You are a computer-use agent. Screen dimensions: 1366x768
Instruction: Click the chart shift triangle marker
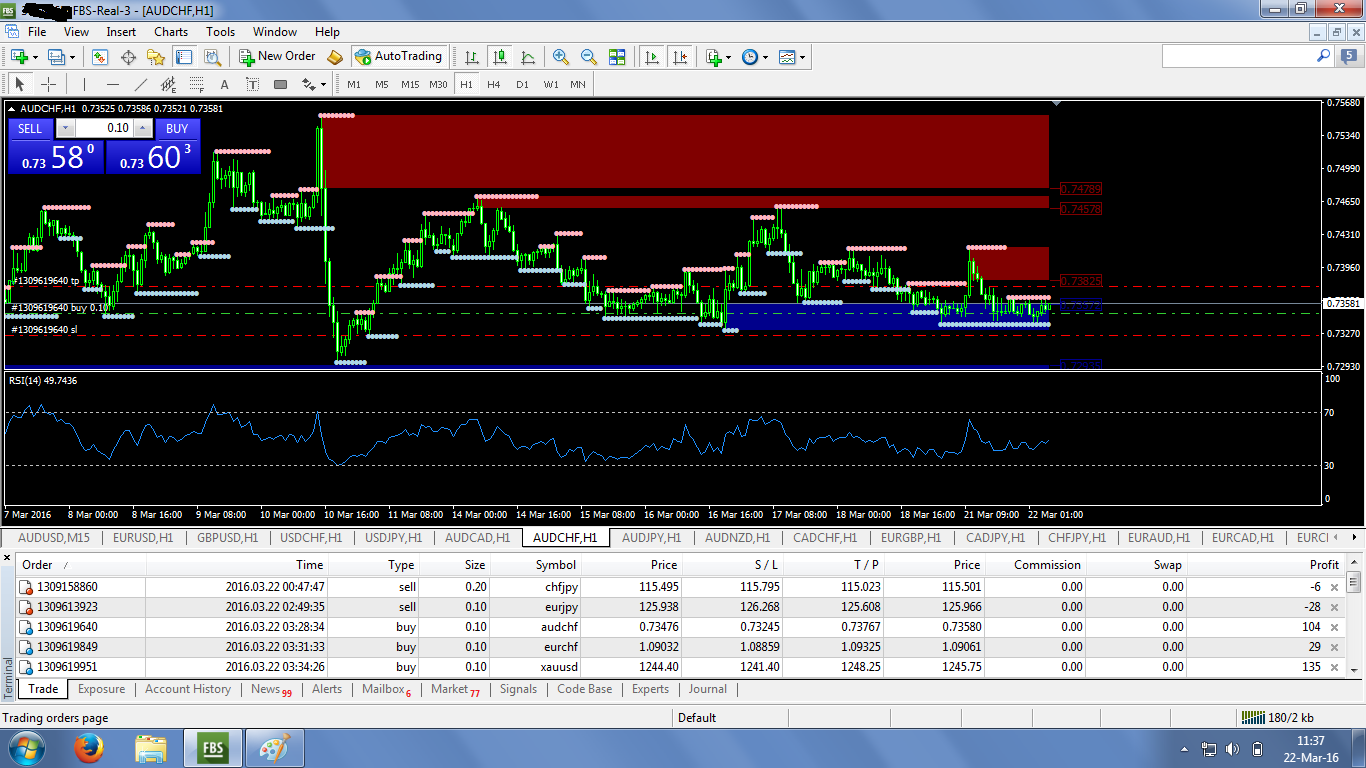(1057, 103)
